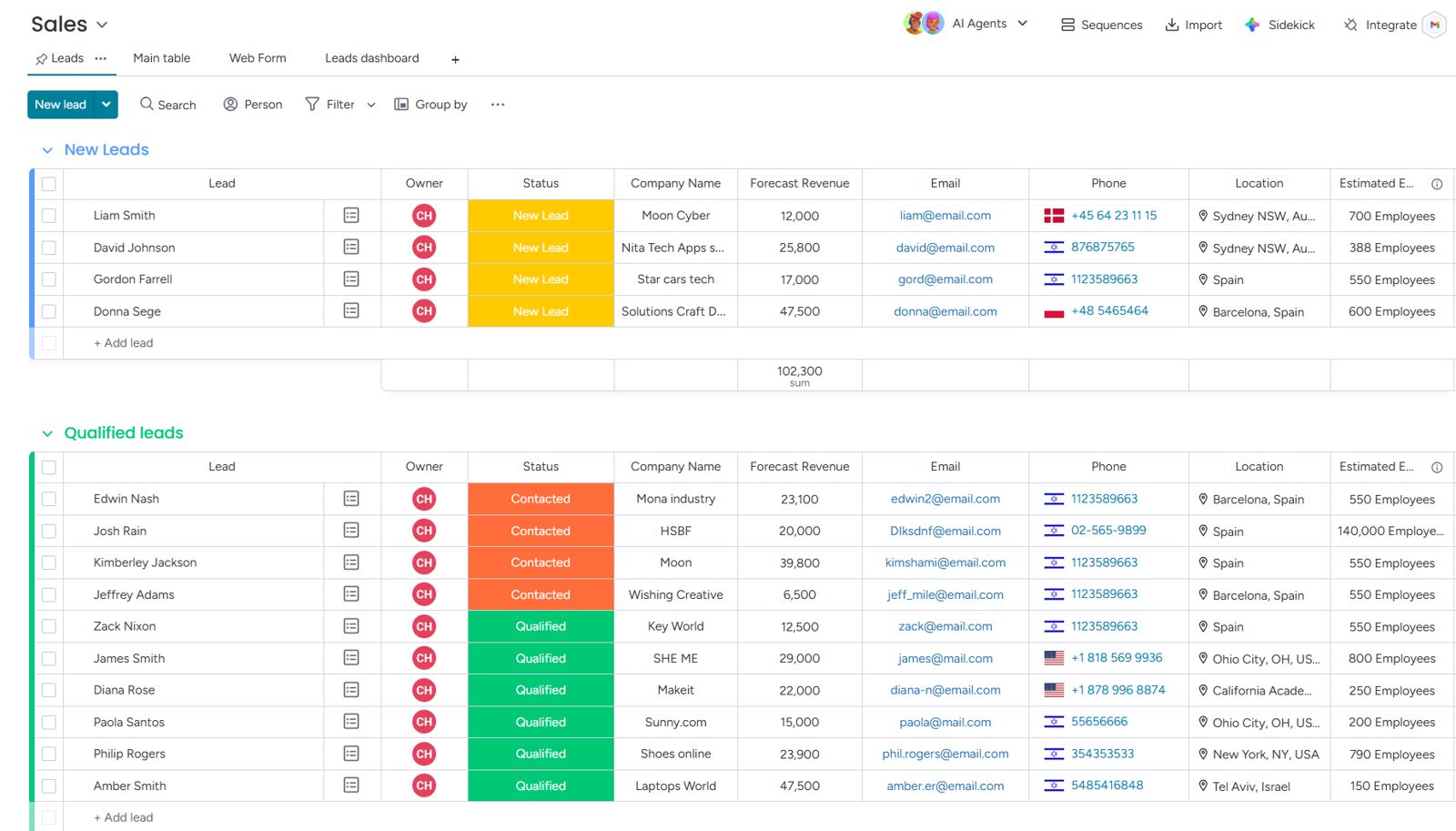
Task: Open Group by options
Action: pyautogui.click(x=430, y=105)
